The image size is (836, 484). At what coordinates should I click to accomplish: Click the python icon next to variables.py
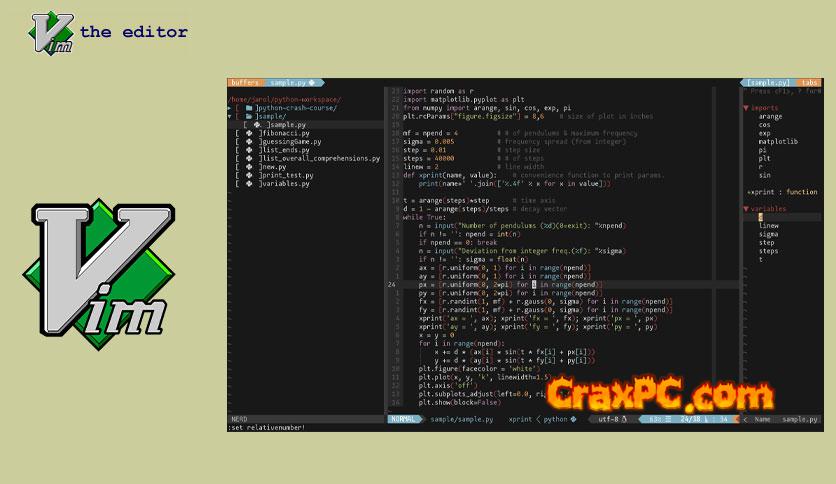(249, 183)
